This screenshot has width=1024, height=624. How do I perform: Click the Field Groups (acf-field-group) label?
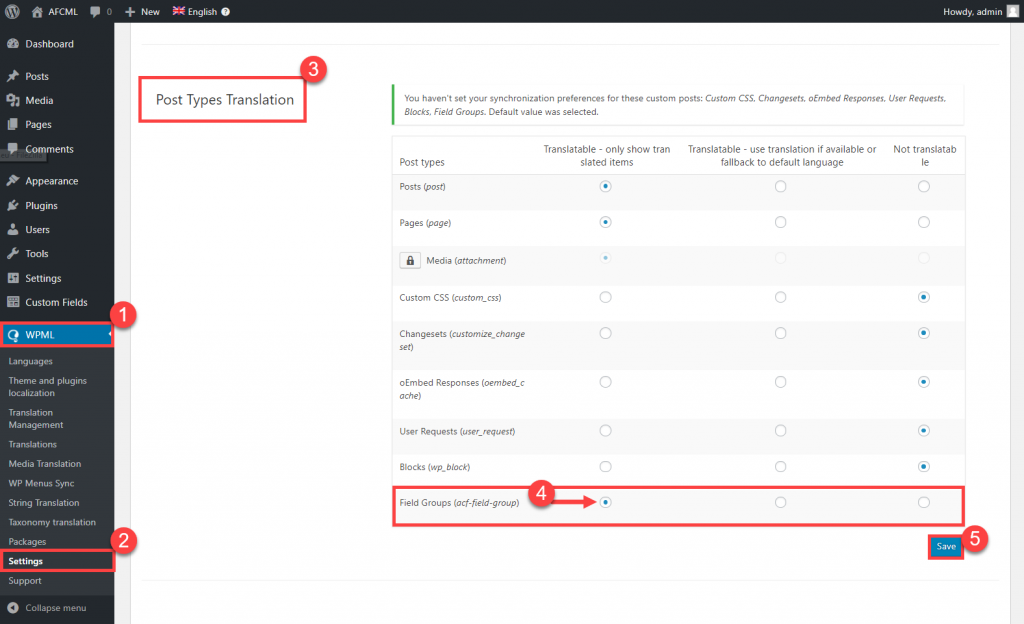(459, 503)
